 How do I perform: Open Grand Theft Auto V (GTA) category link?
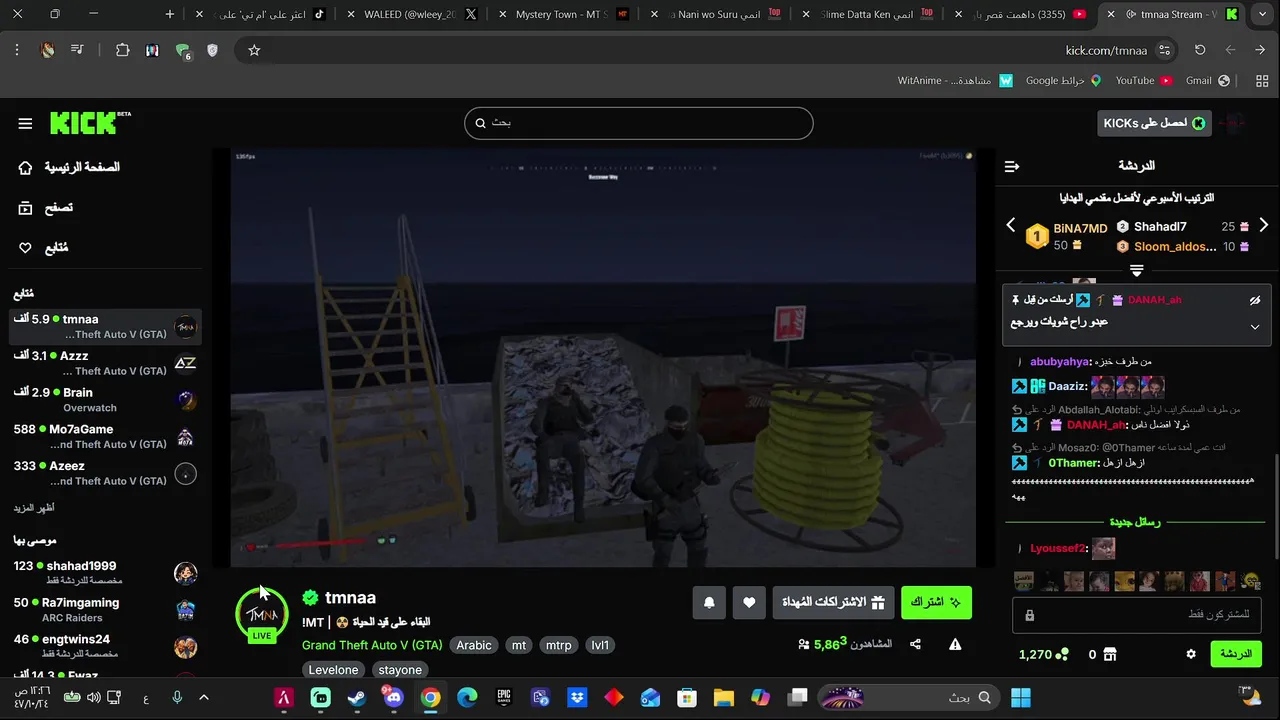[372, 645]
